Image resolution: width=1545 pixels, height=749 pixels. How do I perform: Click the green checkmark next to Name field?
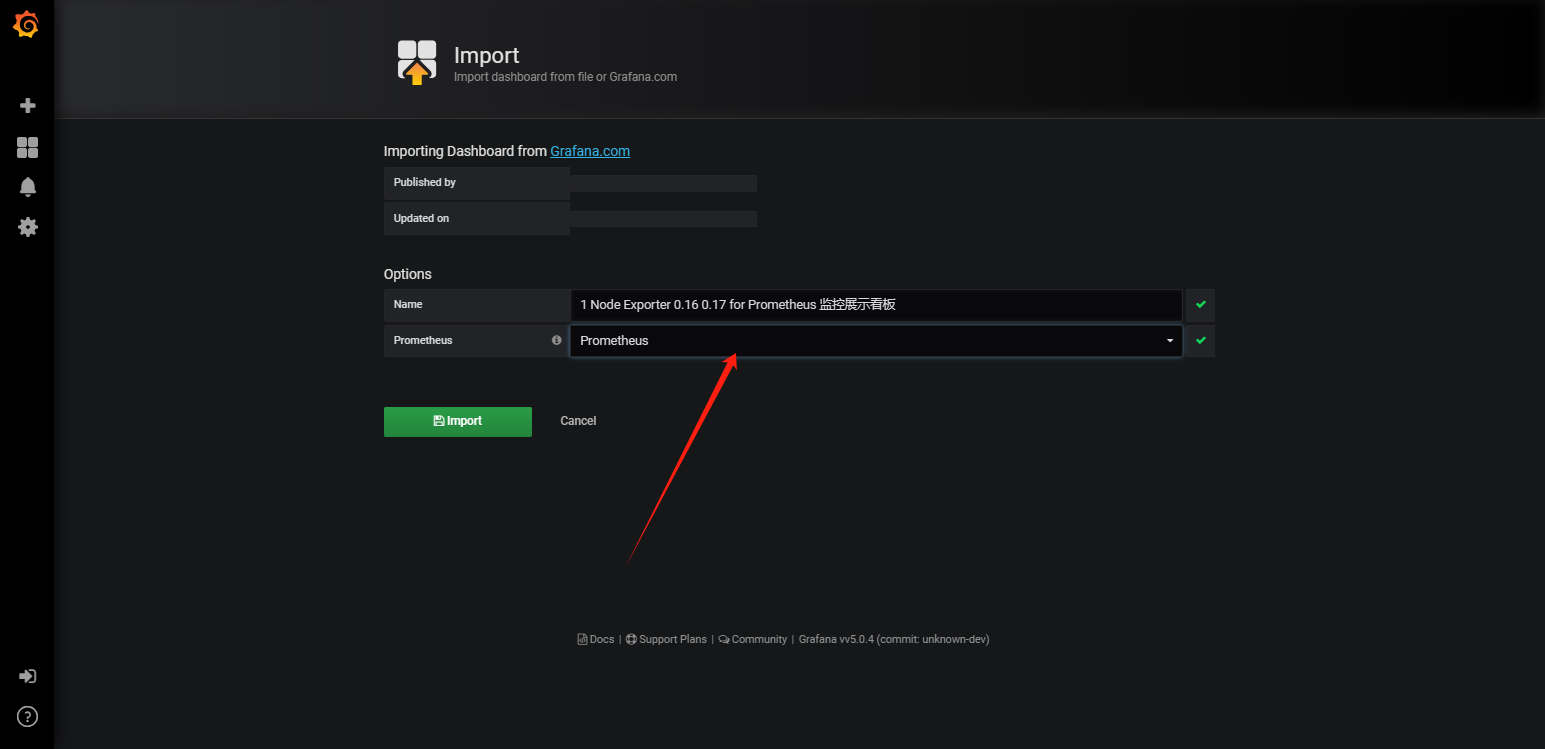point(1200,305)
